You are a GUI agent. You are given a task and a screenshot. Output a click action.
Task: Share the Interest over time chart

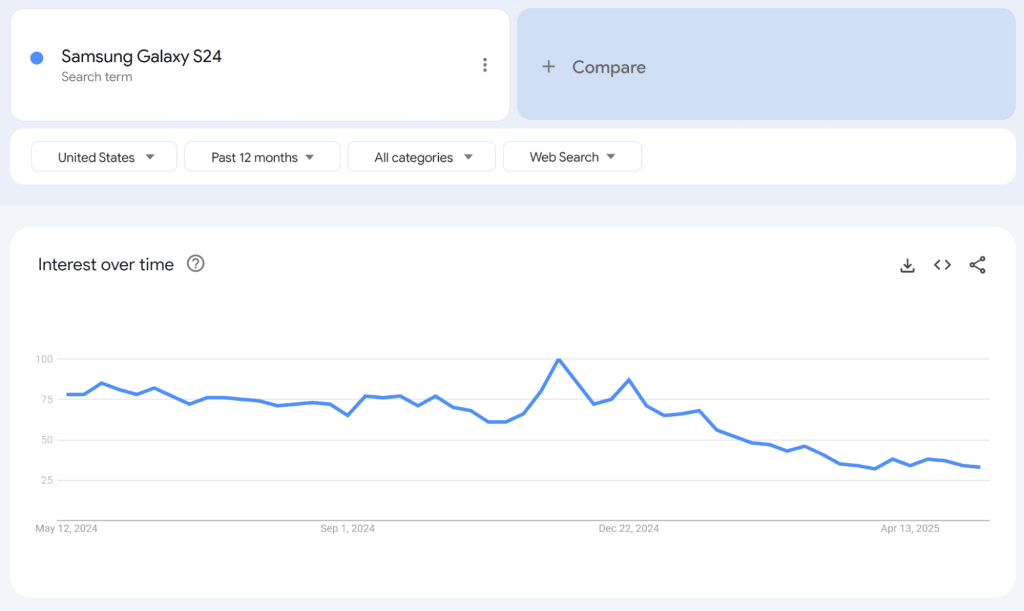[x=977, y=264]
